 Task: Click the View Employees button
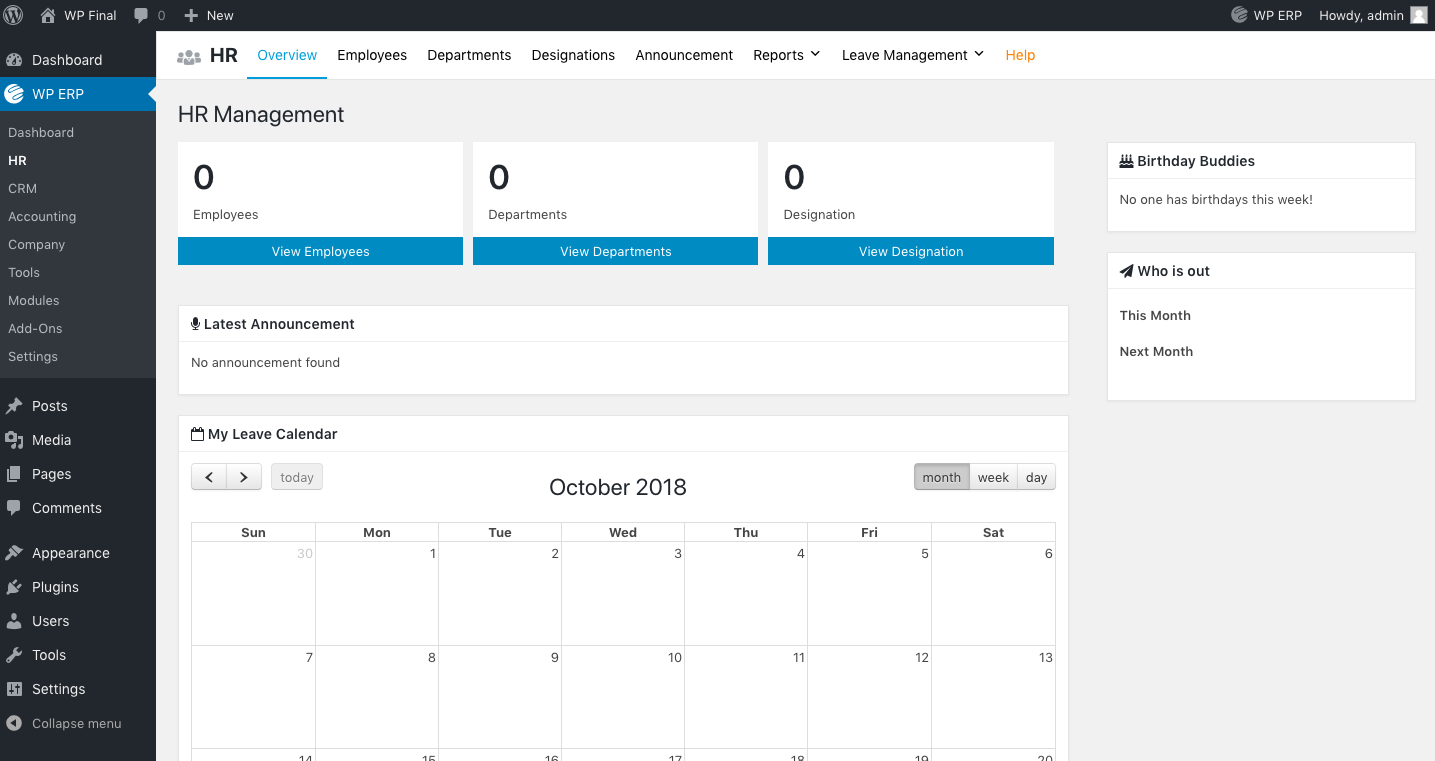319,251
